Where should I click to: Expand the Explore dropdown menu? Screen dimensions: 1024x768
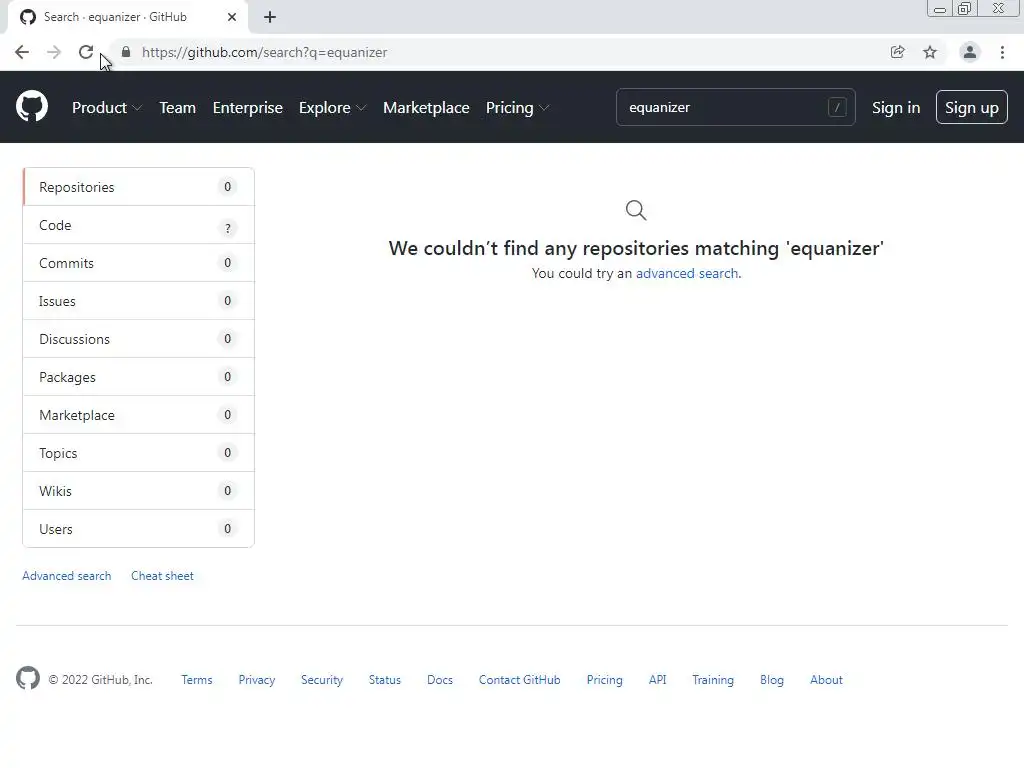[332, 108]
